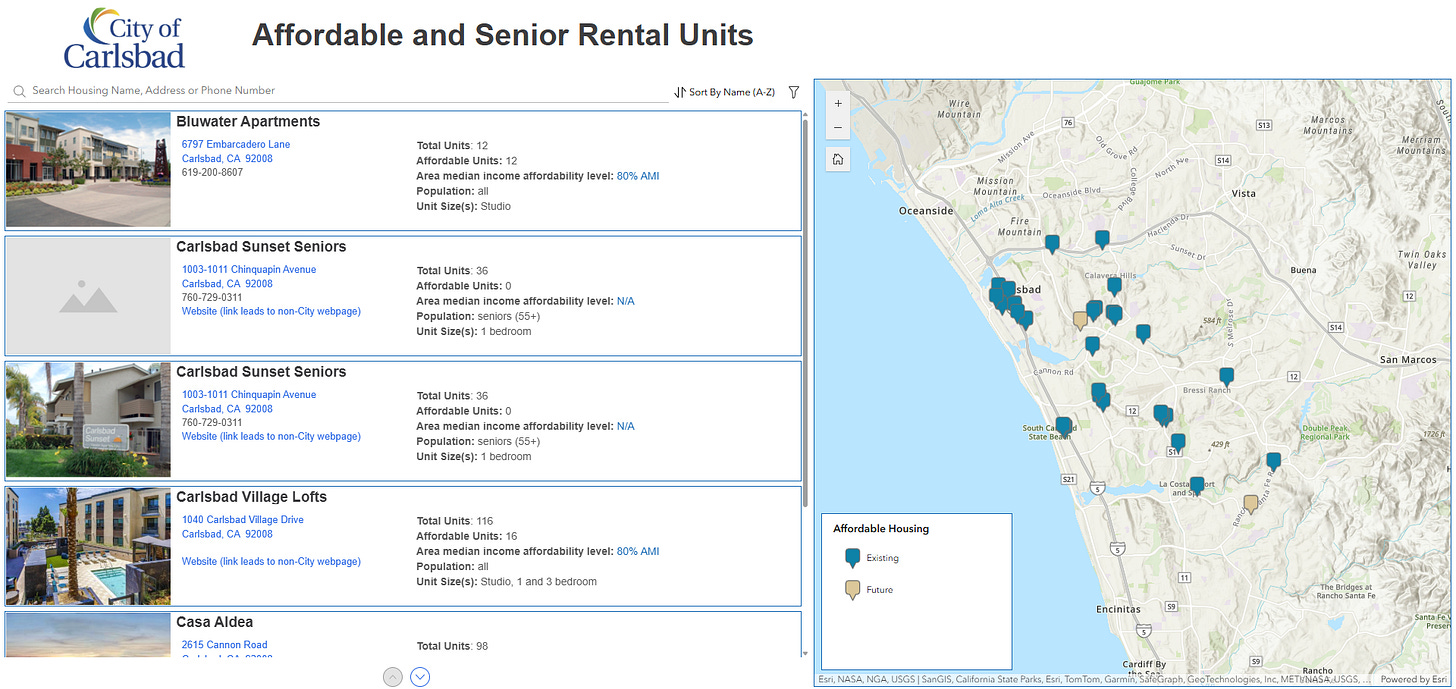1456x689 pixels.
Task: Click Total Units: 116 for Village Lofts
Action: [x=455, y=521]
